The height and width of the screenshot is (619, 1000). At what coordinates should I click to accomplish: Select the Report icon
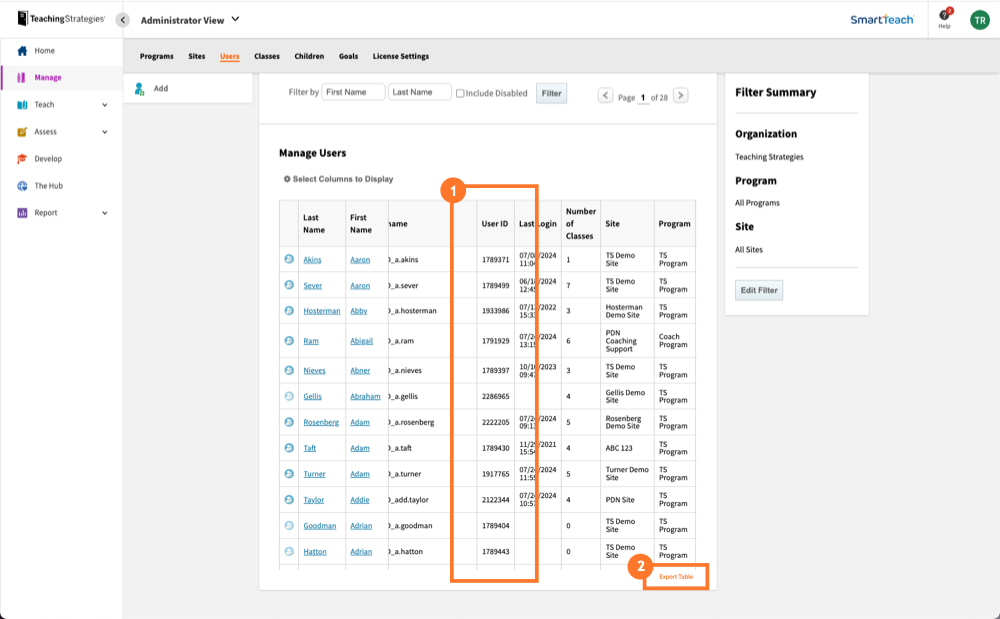click(x=22, y=212)
